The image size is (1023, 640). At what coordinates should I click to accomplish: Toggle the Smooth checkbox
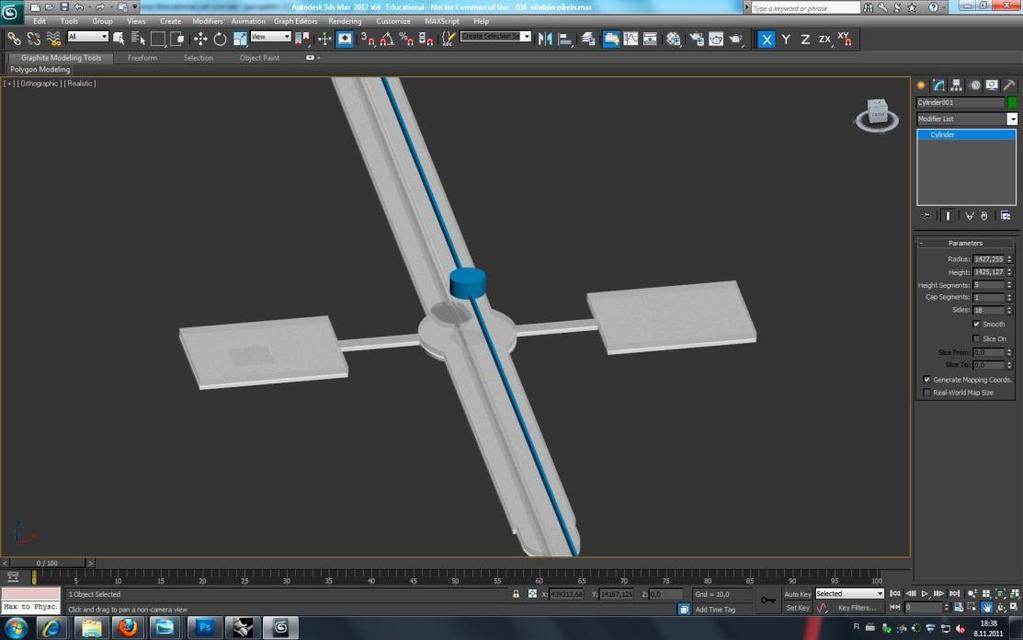pos(977,324)
